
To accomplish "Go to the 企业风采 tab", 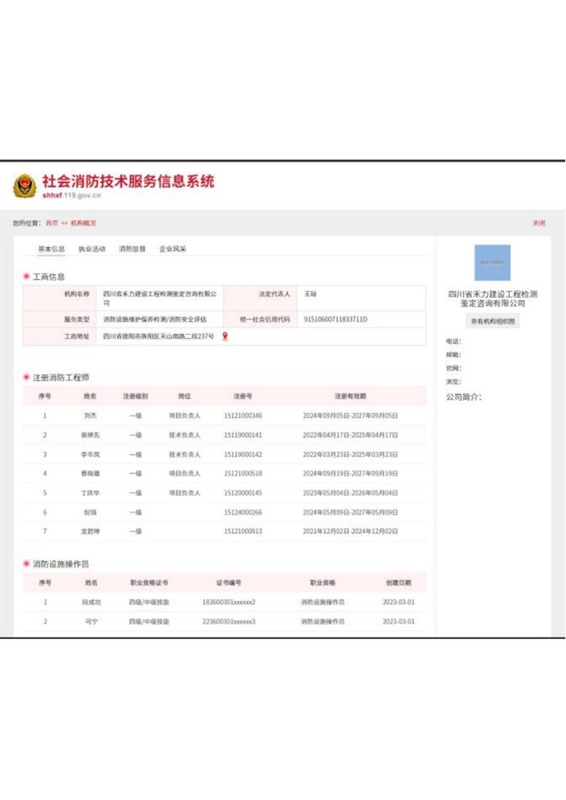I will coord(173,249).
